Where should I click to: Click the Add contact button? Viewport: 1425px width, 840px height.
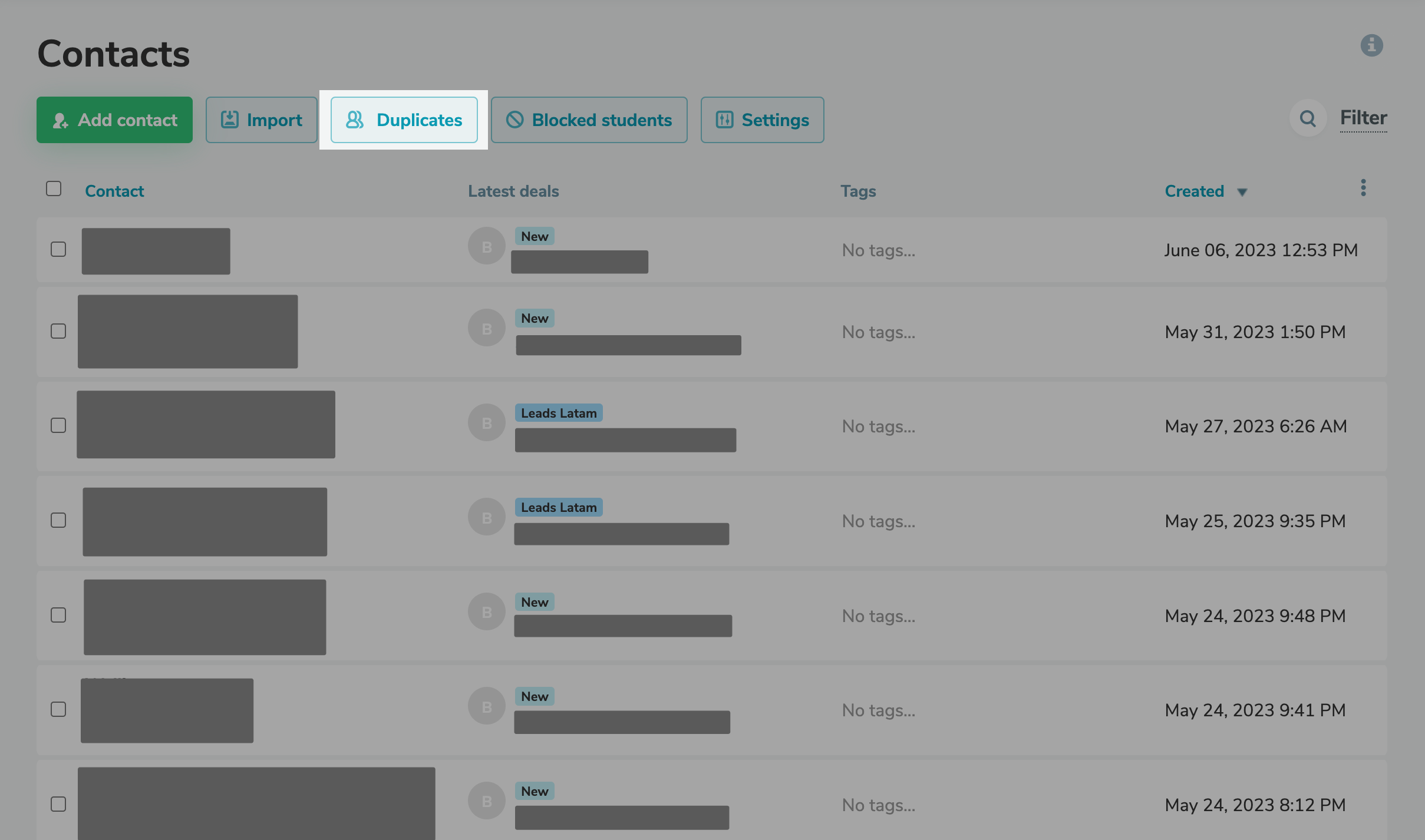(x=114, y=120)
